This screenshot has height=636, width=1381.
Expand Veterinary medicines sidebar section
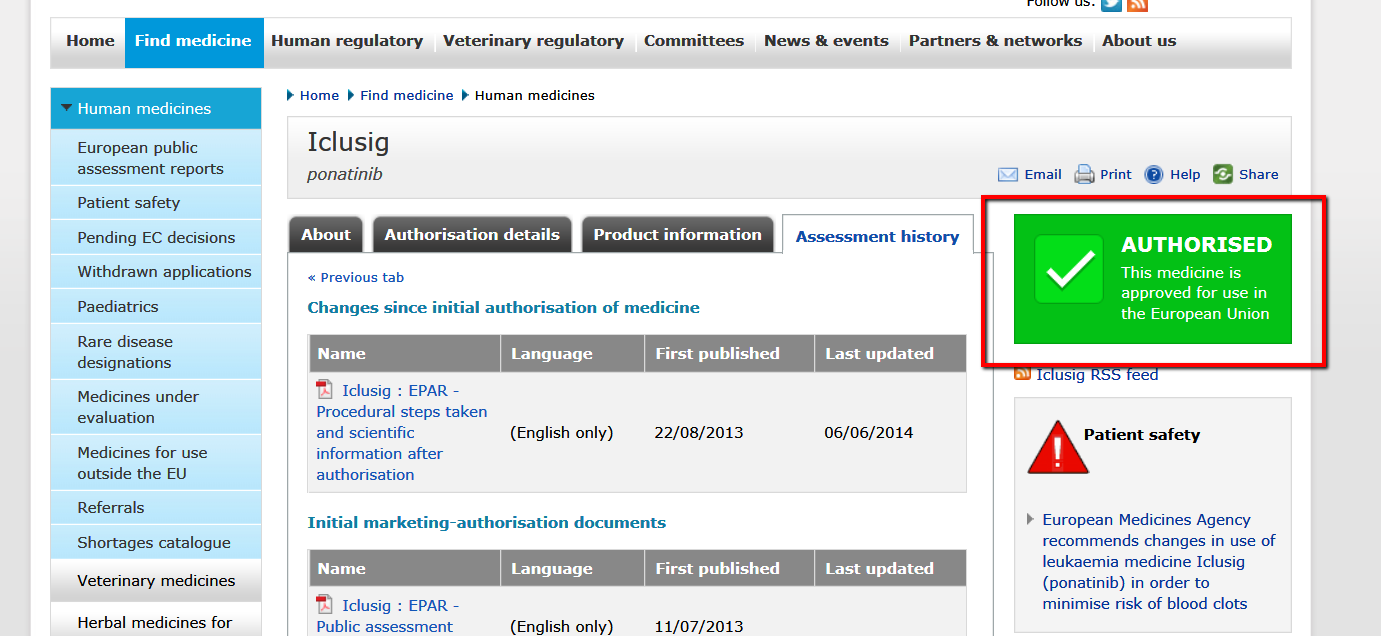(156, 580)
